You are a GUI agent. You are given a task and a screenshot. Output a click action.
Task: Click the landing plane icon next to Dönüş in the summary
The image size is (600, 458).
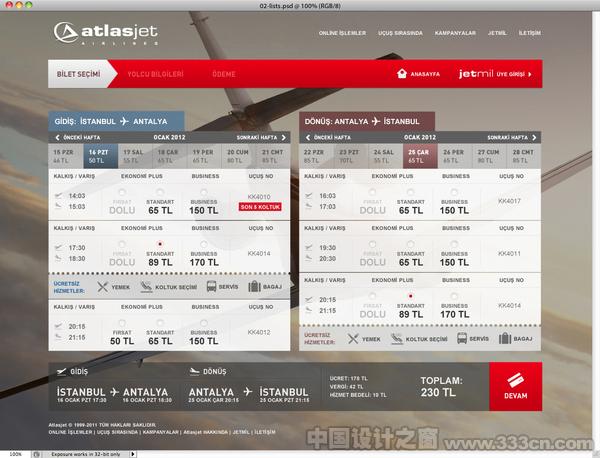[194, 371]
